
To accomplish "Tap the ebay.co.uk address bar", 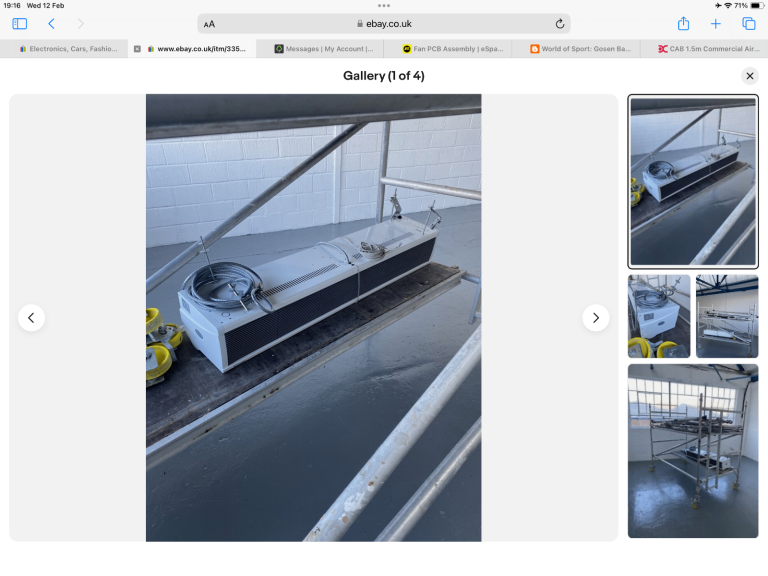I will pyautogui.click(x=384, y=24).
